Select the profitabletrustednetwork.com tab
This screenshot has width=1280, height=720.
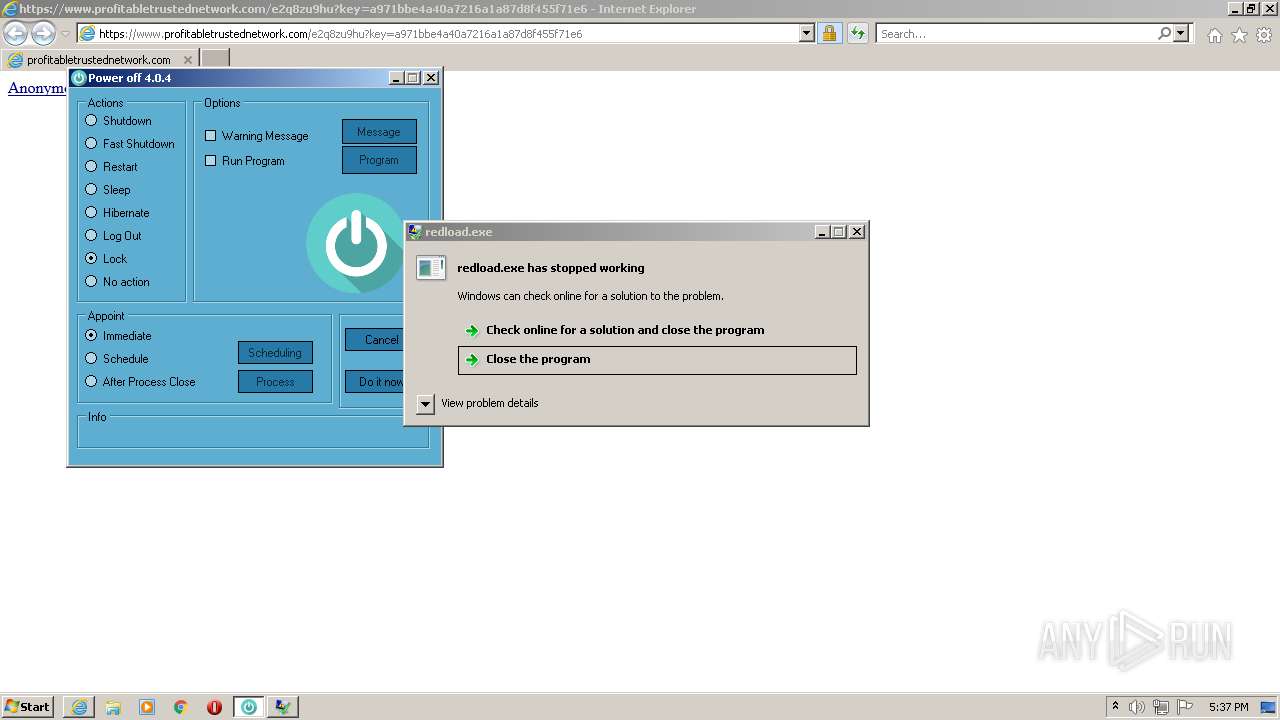point(98,60)
